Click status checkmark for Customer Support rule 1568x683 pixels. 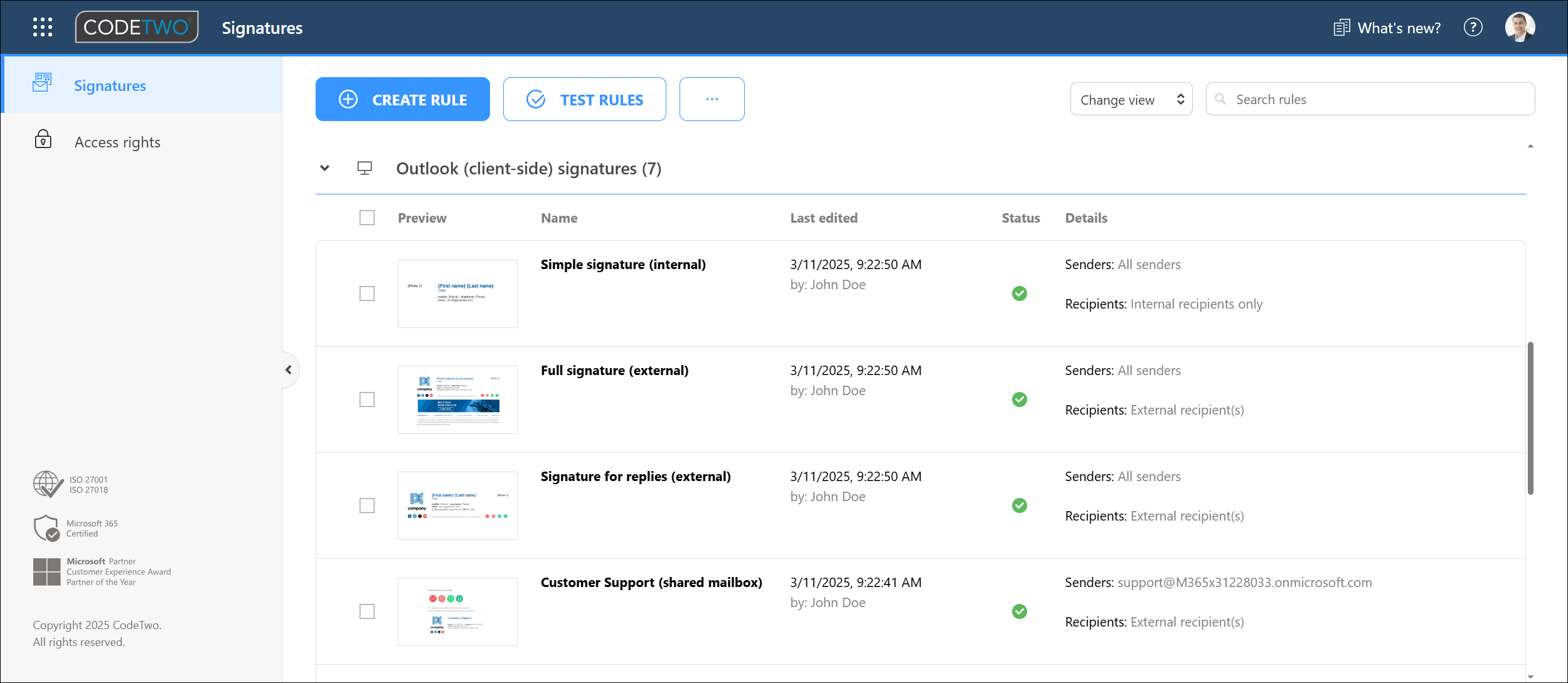point(1020,612)
